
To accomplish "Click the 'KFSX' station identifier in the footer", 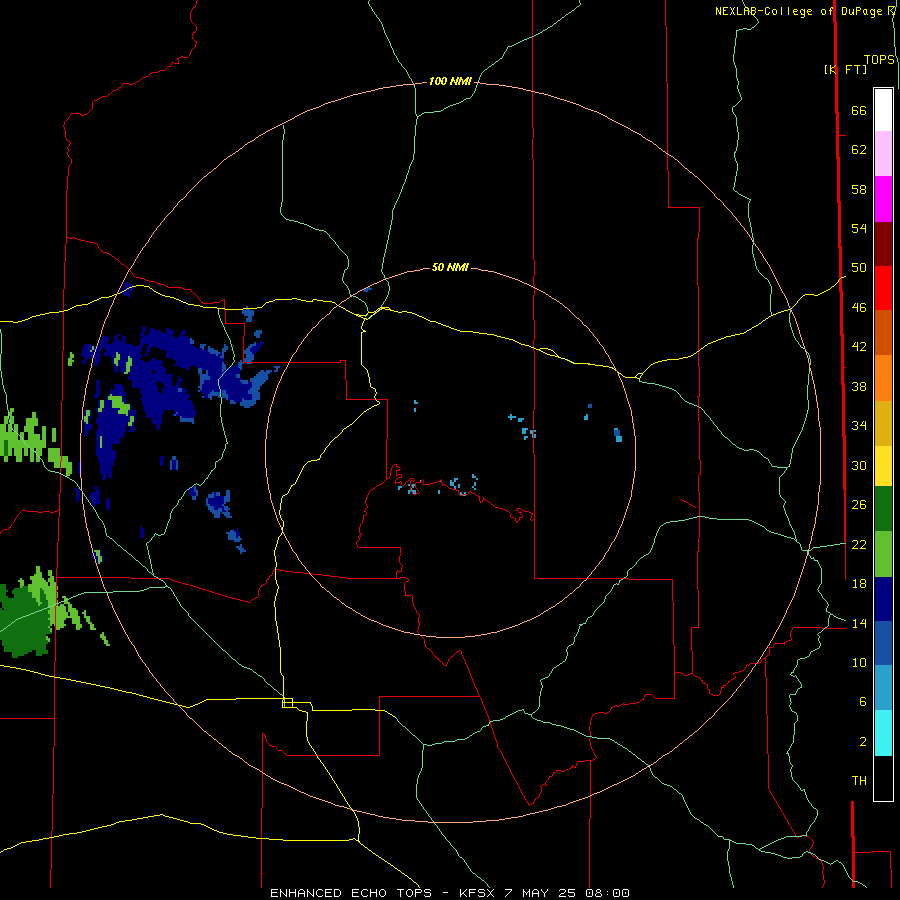I will click(x=476, y=893).
